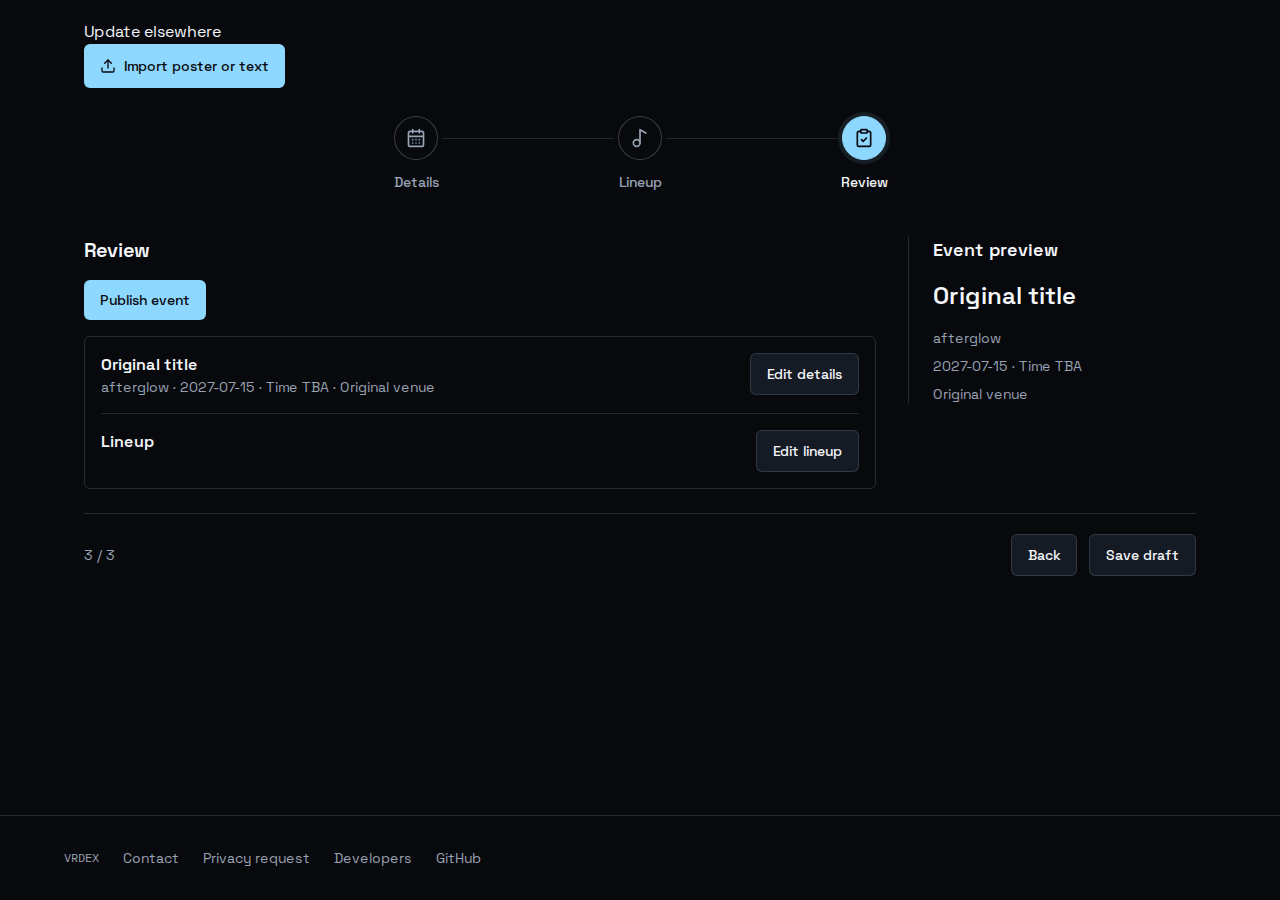Open the Lineup music note step
The height and width of the screenshot is (900, 1280).
point(640,138)
